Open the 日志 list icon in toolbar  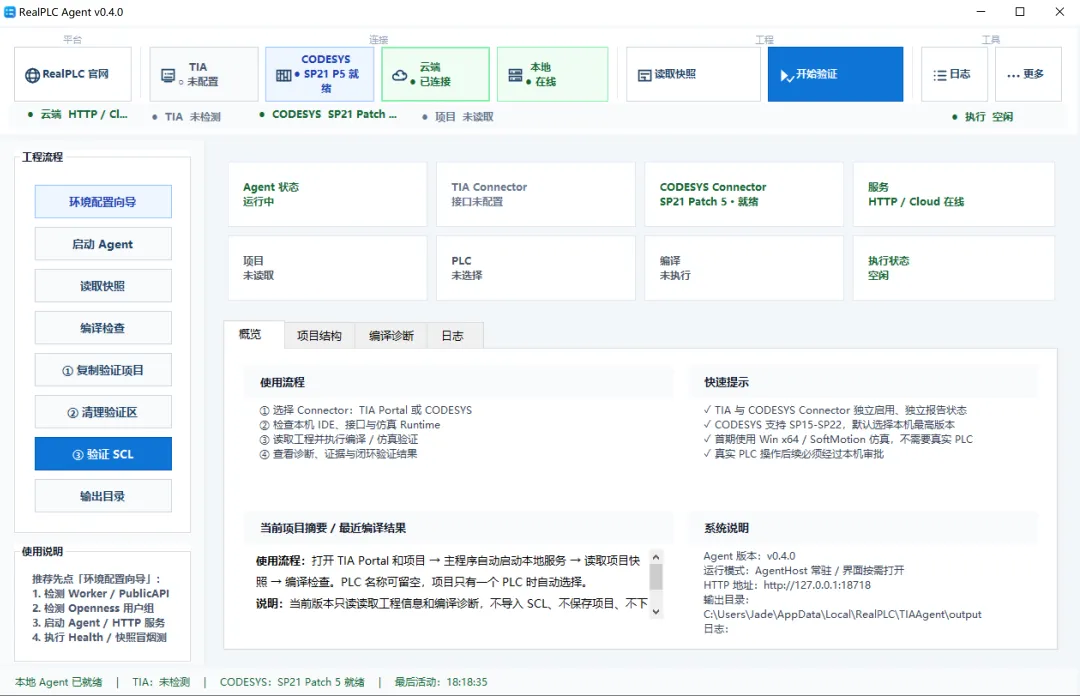click(x=940, y=74)
